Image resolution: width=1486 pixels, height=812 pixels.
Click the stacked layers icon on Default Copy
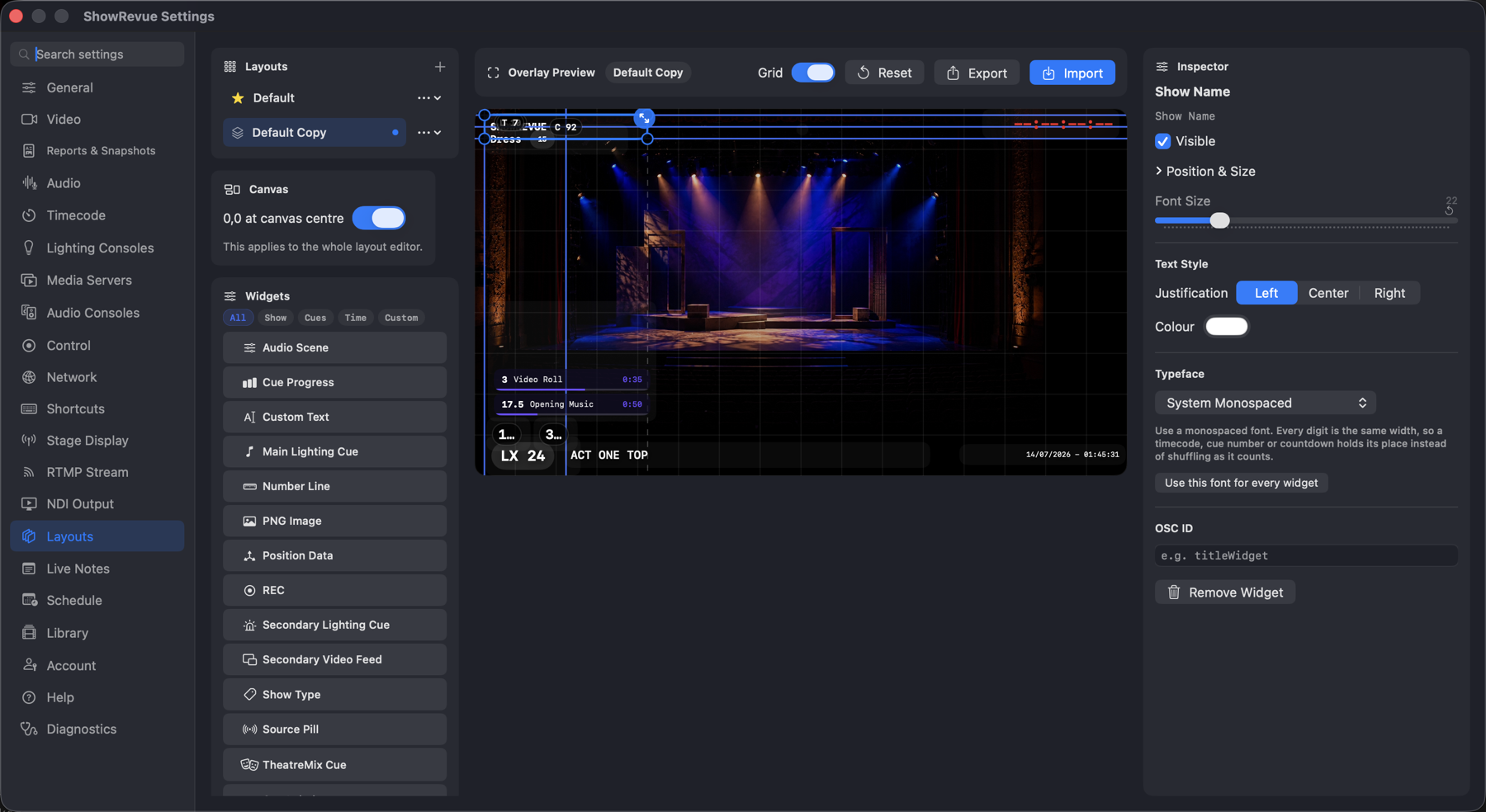click(238, 133)
